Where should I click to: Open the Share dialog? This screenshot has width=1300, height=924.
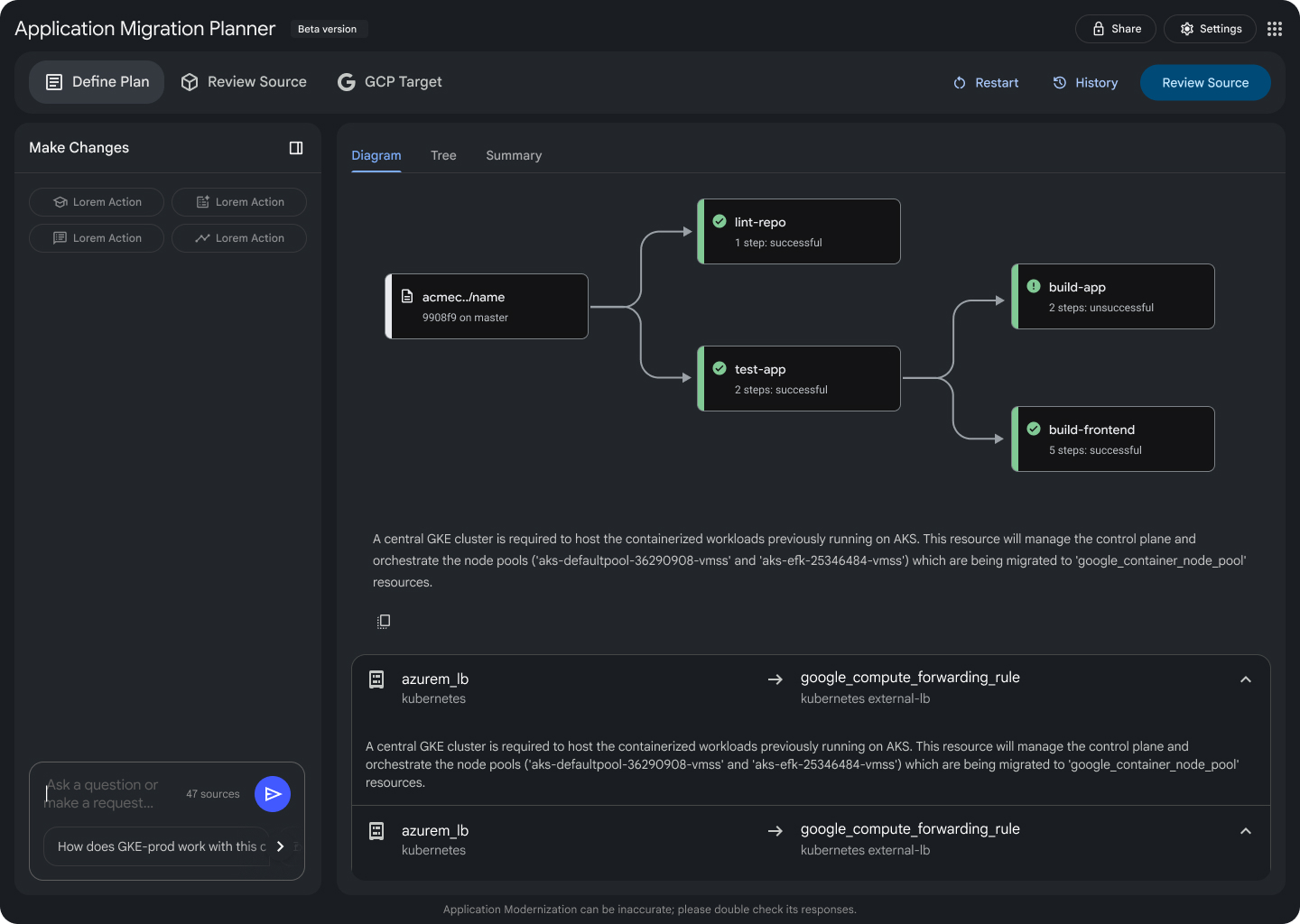click(1116, 29)
